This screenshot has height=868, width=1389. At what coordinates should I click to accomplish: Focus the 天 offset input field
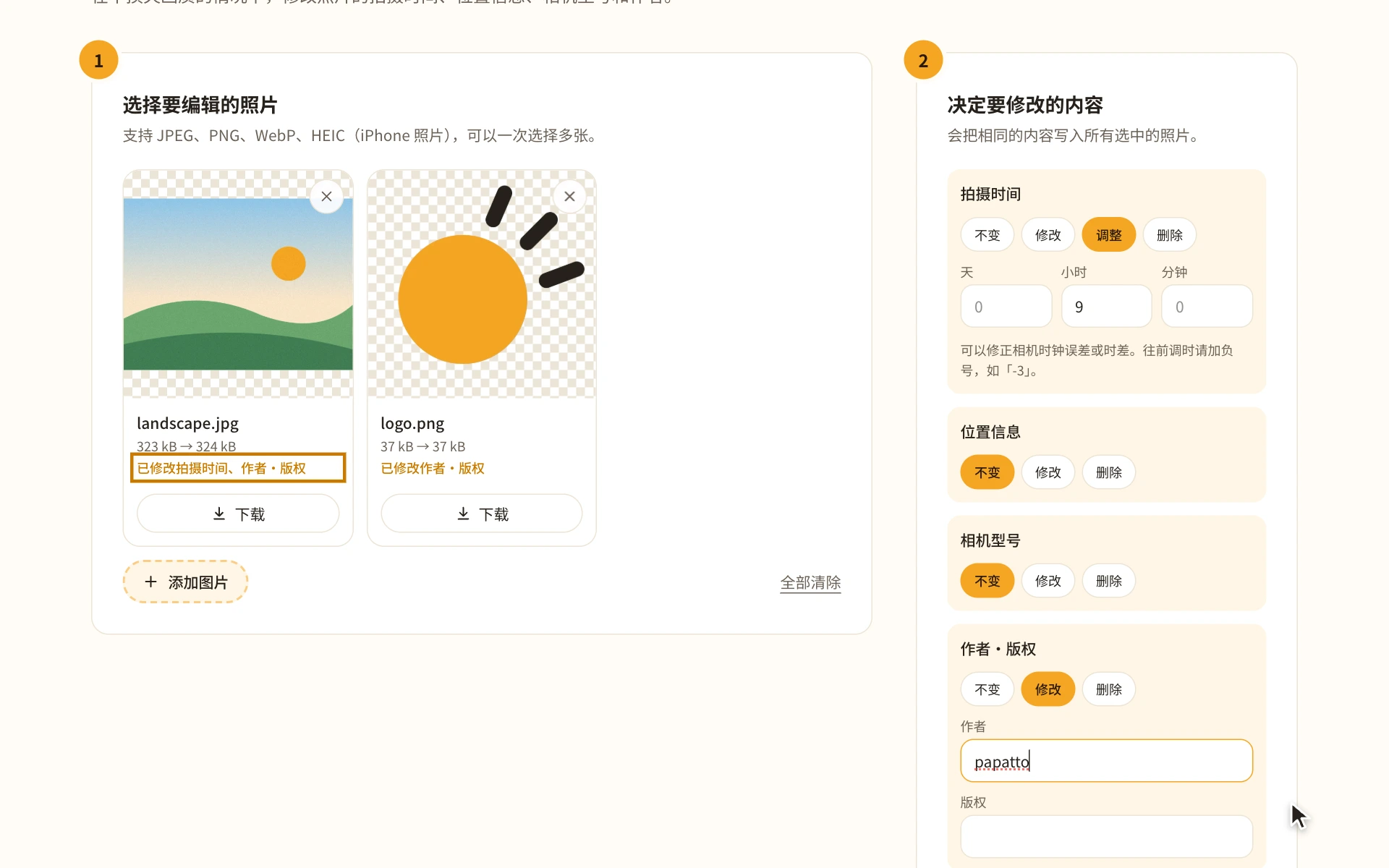pos(1006,306)
